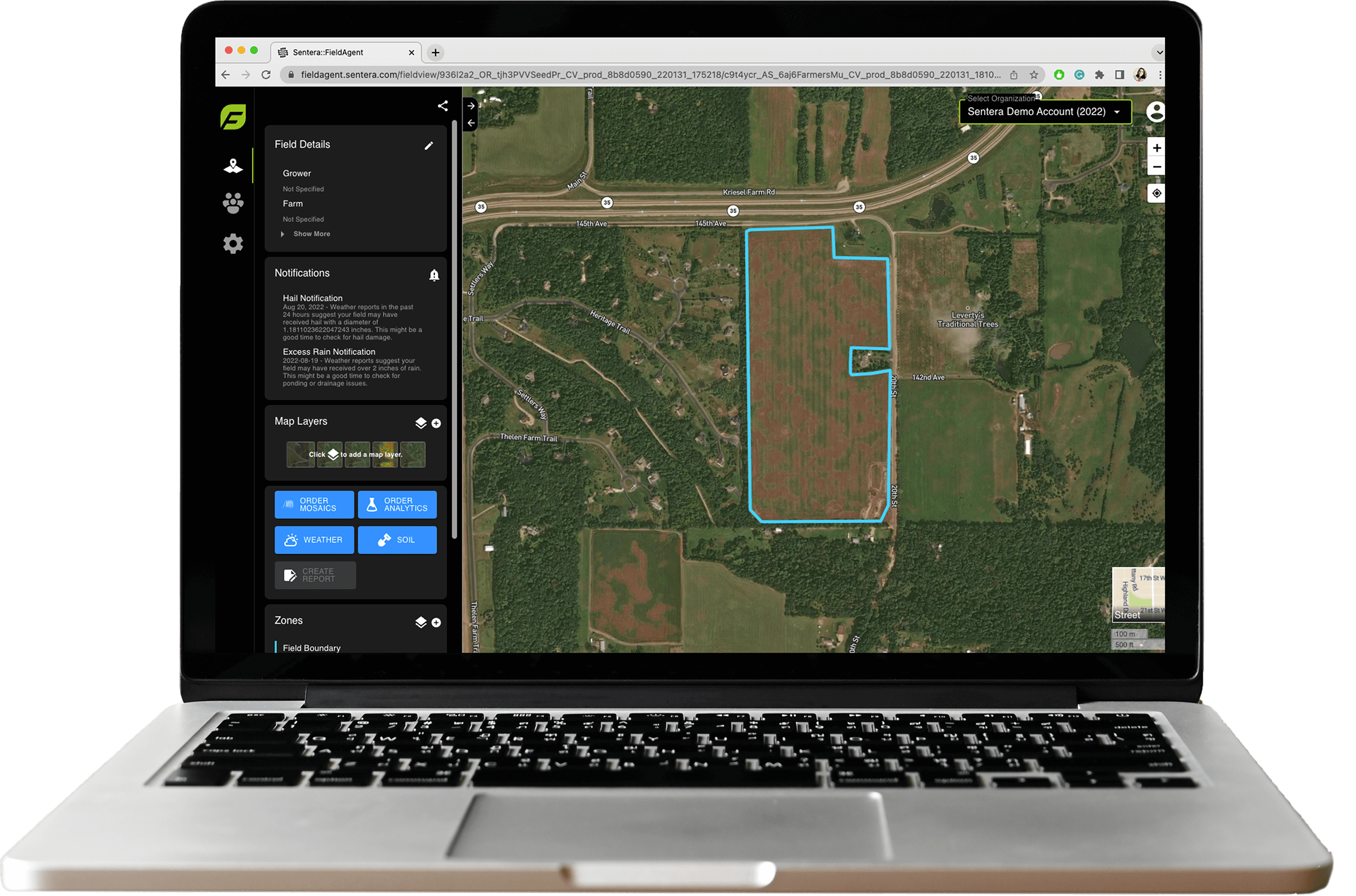Click the Map Layers heading
1356x896 pixels.
click(x=301, y=421)
